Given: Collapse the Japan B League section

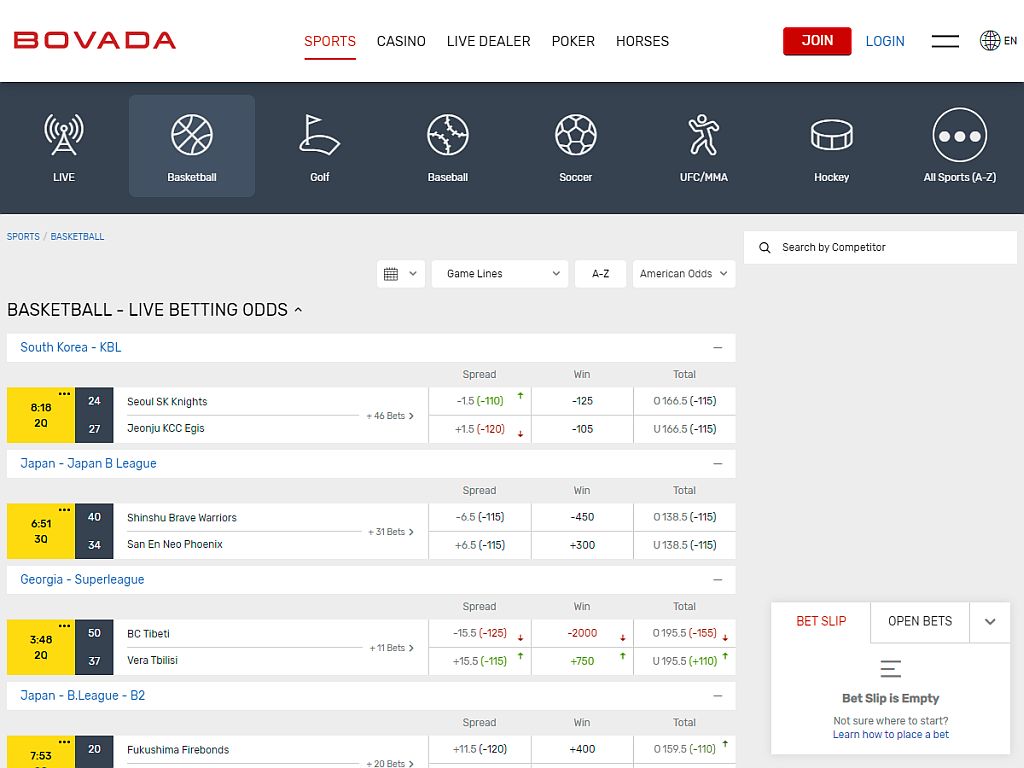Looking at the screenshot, I should point(718,464).
